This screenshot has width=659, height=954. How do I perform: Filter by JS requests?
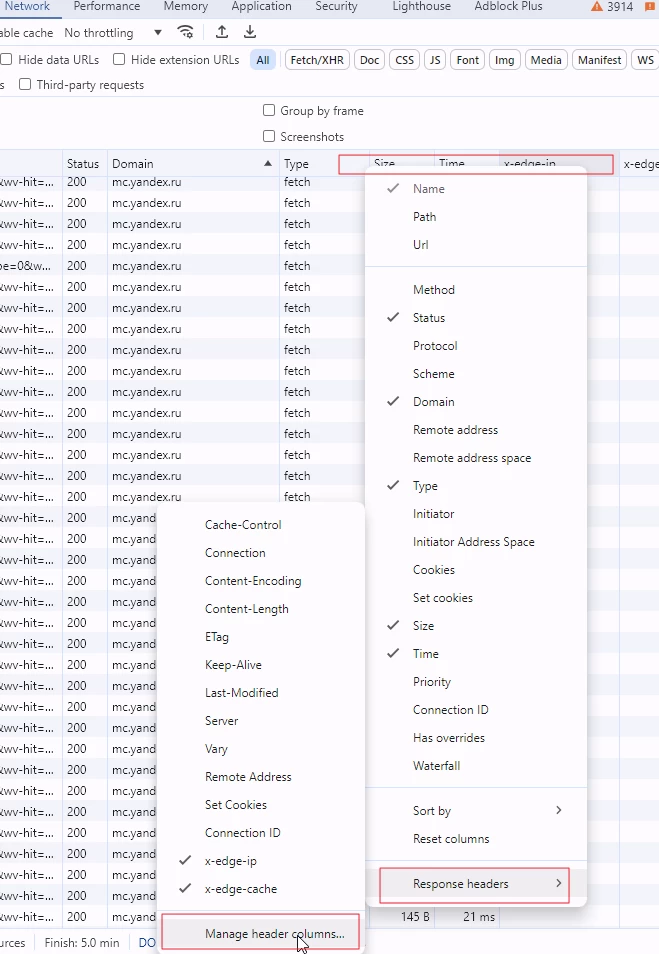pos(435,60)
